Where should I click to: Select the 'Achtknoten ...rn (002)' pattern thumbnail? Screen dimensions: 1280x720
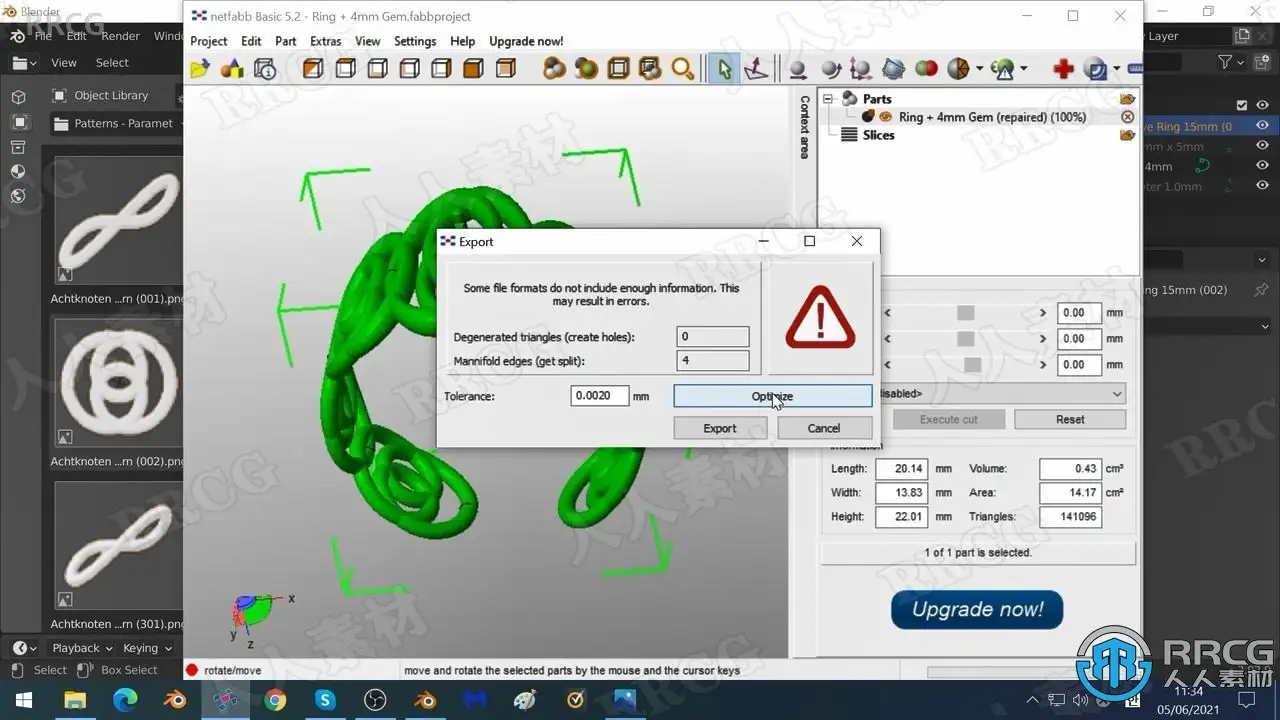pyautogui.click(x=117, y=383)
